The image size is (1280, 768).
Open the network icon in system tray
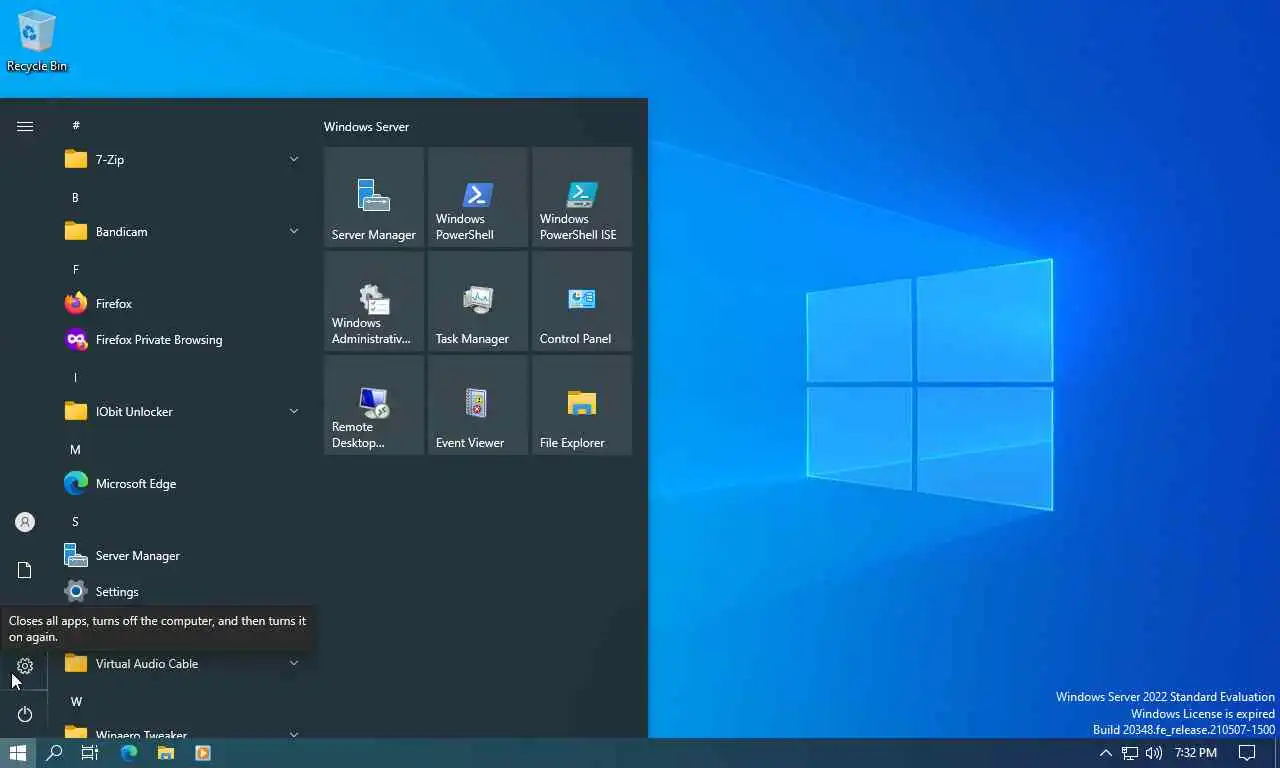(1130, 753)
